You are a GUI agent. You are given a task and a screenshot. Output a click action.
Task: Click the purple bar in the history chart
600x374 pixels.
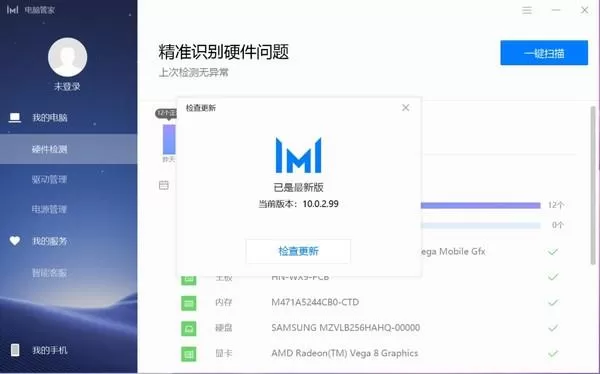169,139
